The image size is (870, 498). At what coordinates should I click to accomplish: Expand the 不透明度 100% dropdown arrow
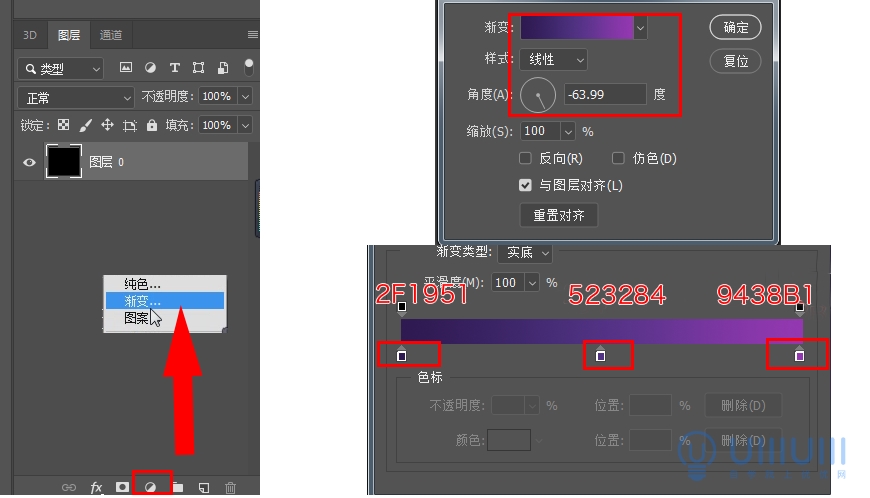(245, 96)
